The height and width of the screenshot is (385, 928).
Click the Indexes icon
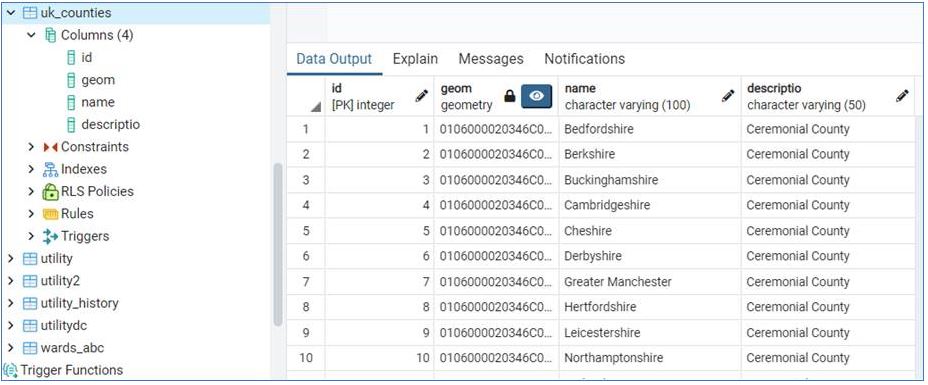tap(50, 169)
